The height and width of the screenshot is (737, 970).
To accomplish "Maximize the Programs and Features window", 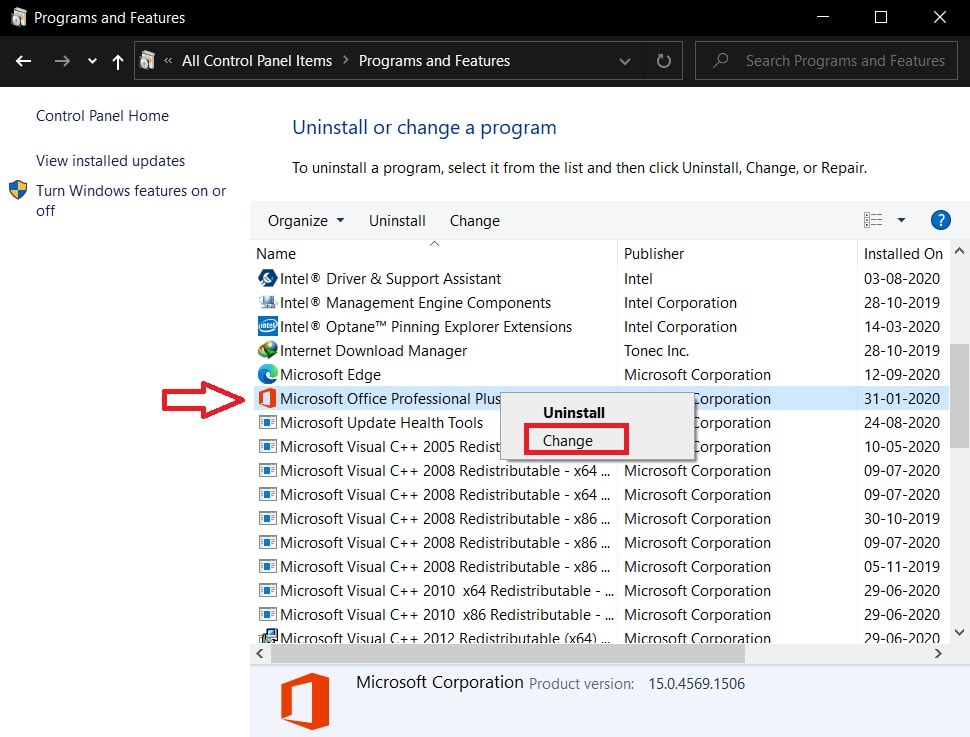I will pyautogui.click(x=881, y=17).
